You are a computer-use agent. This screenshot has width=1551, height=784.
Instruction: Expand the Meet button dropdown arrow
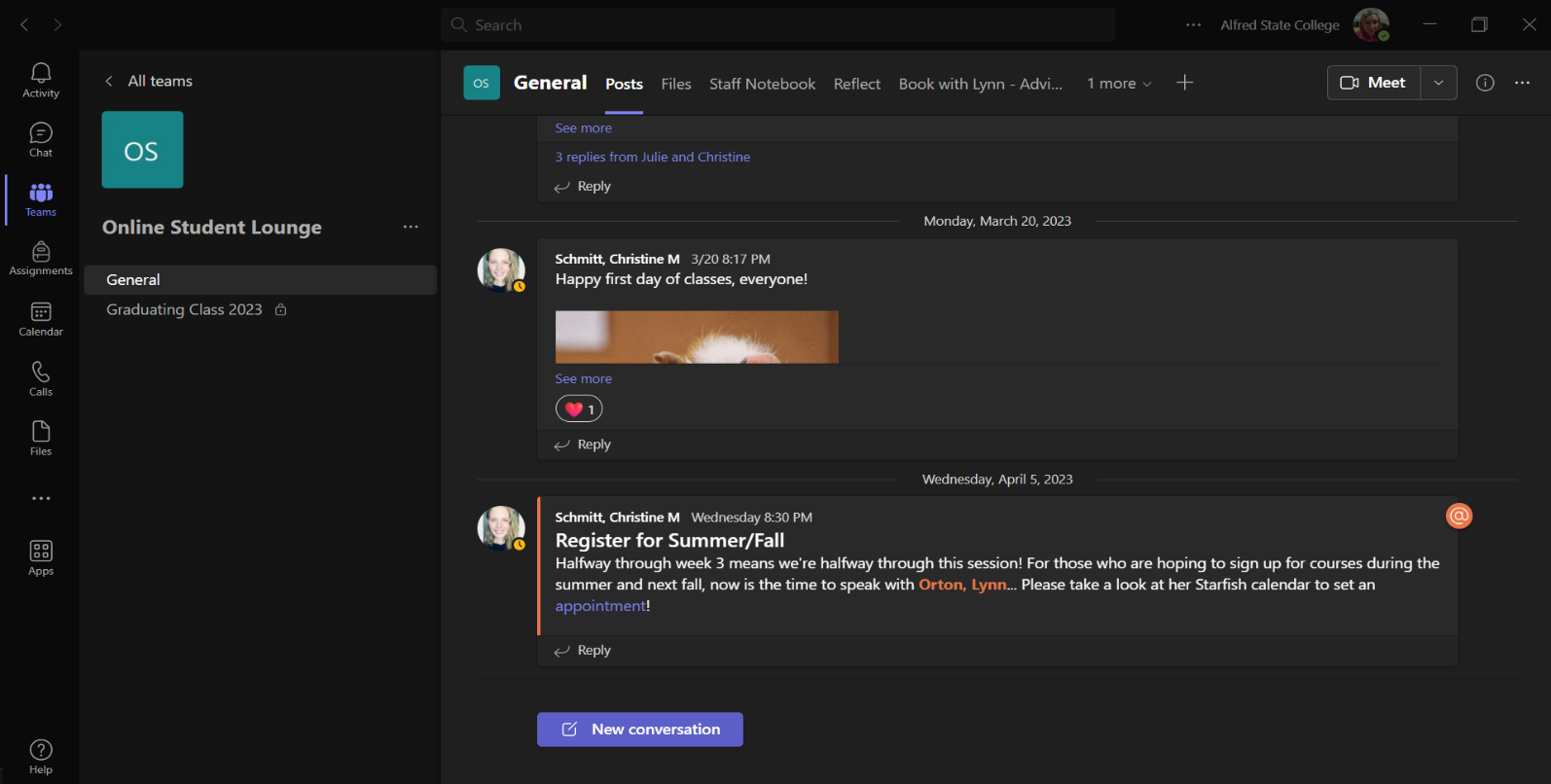[x=1438, y=83]
